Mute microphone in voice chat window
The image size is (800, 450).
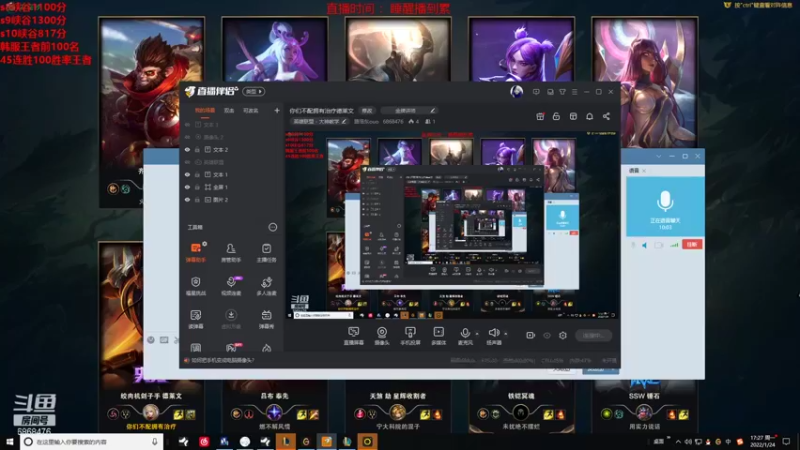coord(633,245)
